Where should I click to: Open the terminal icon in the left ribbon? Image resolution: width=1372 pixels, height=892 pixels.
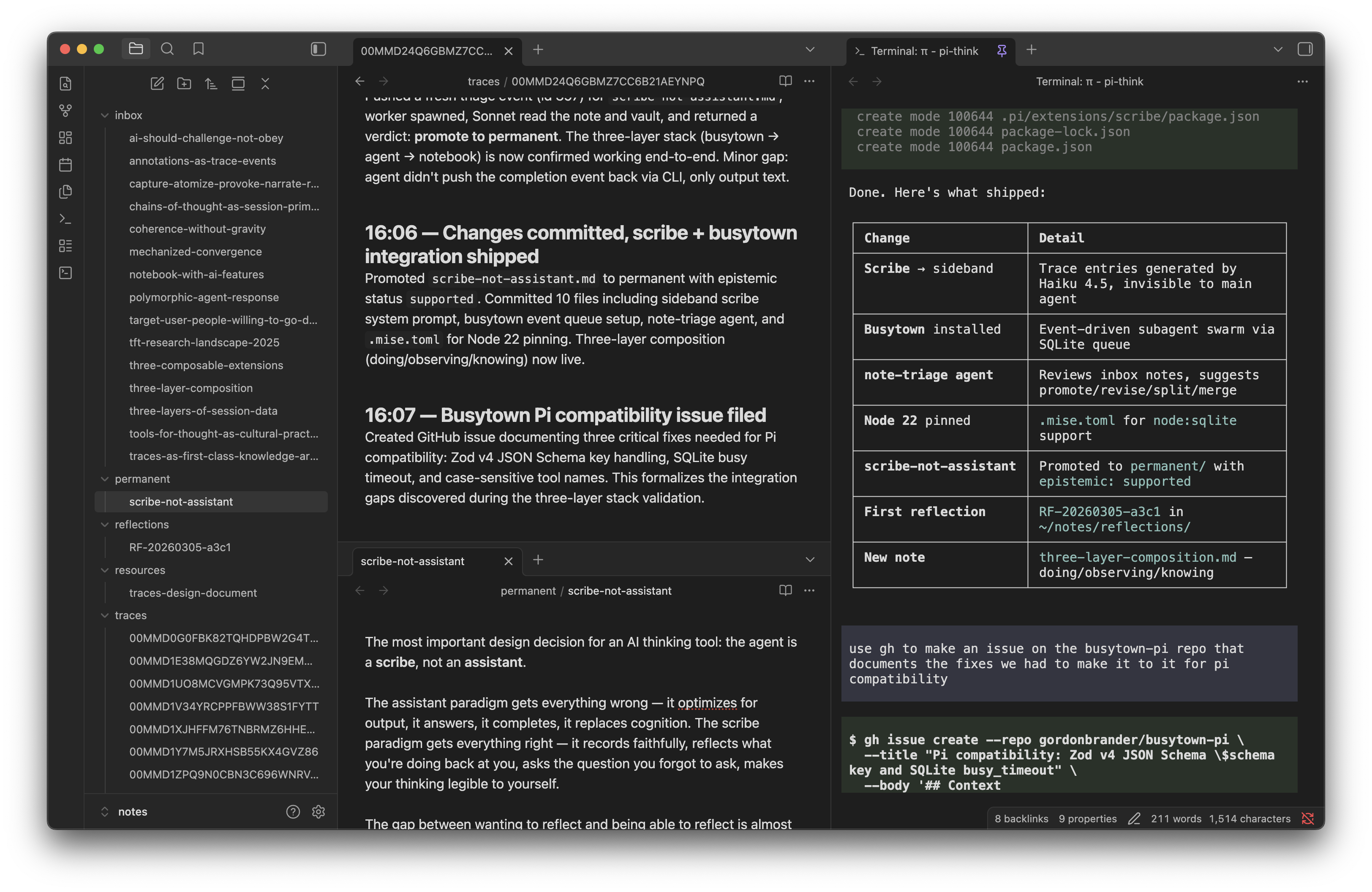click(66, 219)
